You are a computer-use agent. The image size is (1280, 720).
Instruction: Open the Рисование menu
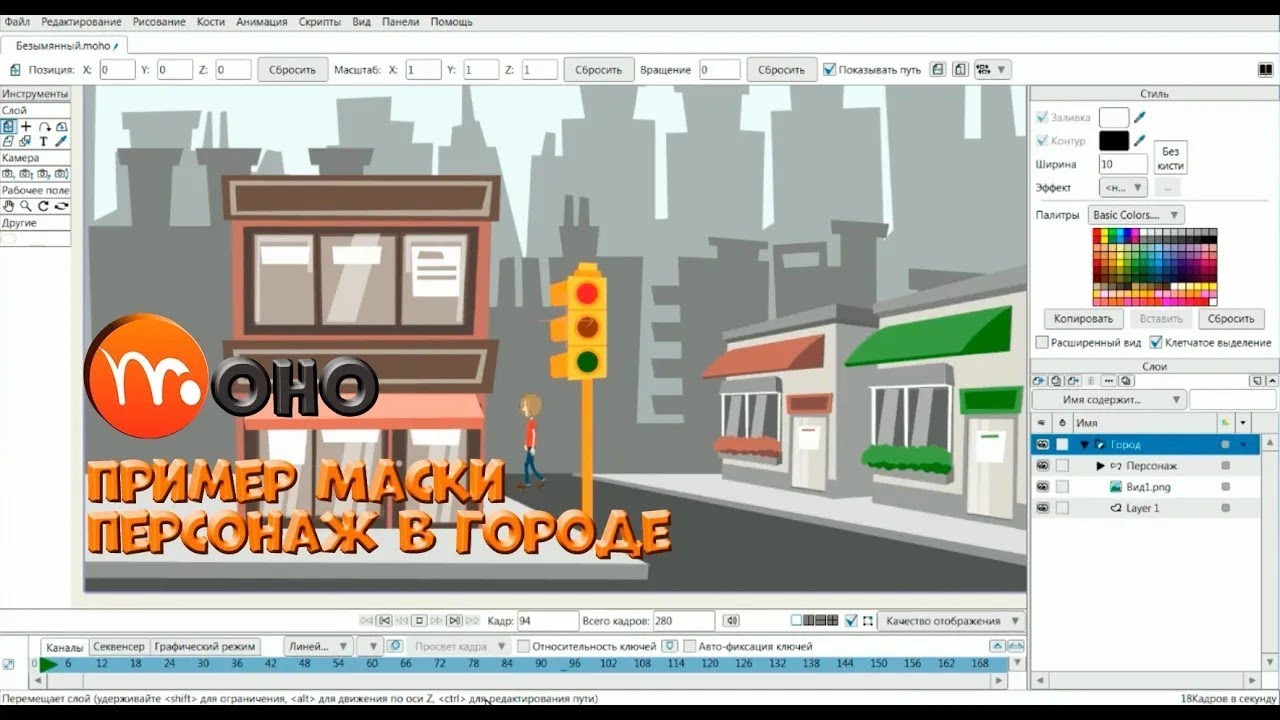(x=159, y=22)
